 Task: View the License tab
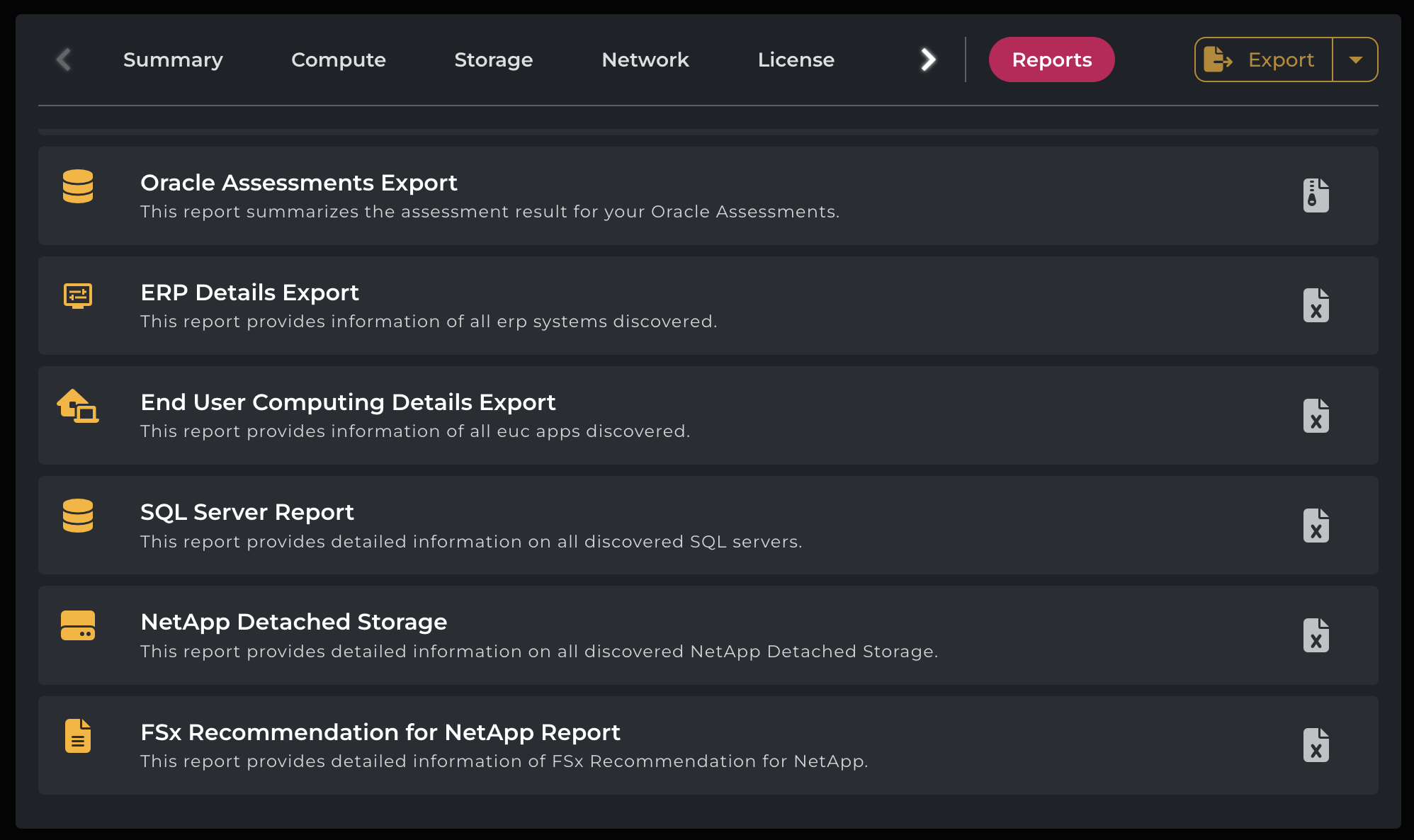[x=796, y=59]
